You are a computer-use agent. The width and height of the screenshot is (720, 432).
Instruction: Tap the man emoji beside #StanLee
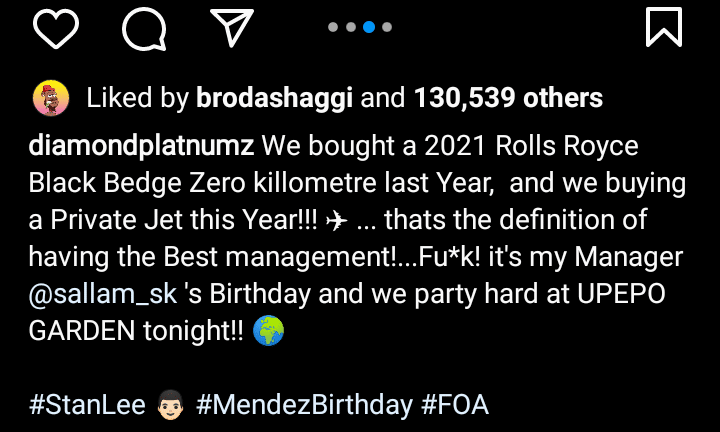tap(167, 405)
